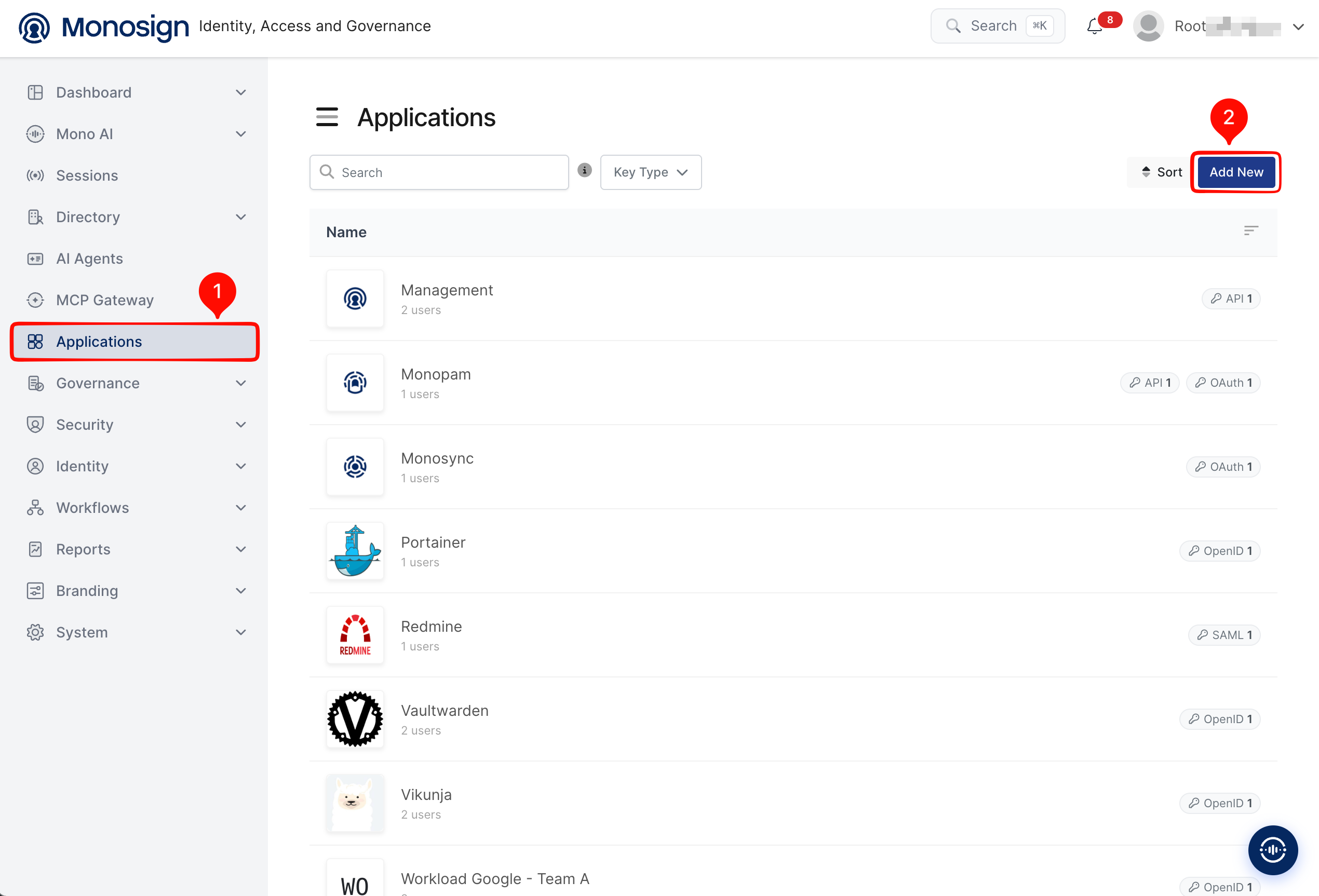The image size is (1319, 896).
Task: Open the notifications bell icon
Action: (1094, 26)
